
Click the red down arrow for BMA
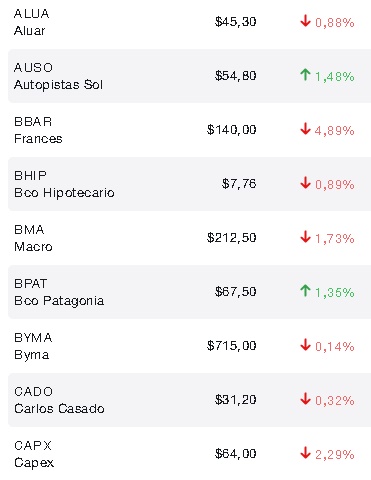(305, 237)
